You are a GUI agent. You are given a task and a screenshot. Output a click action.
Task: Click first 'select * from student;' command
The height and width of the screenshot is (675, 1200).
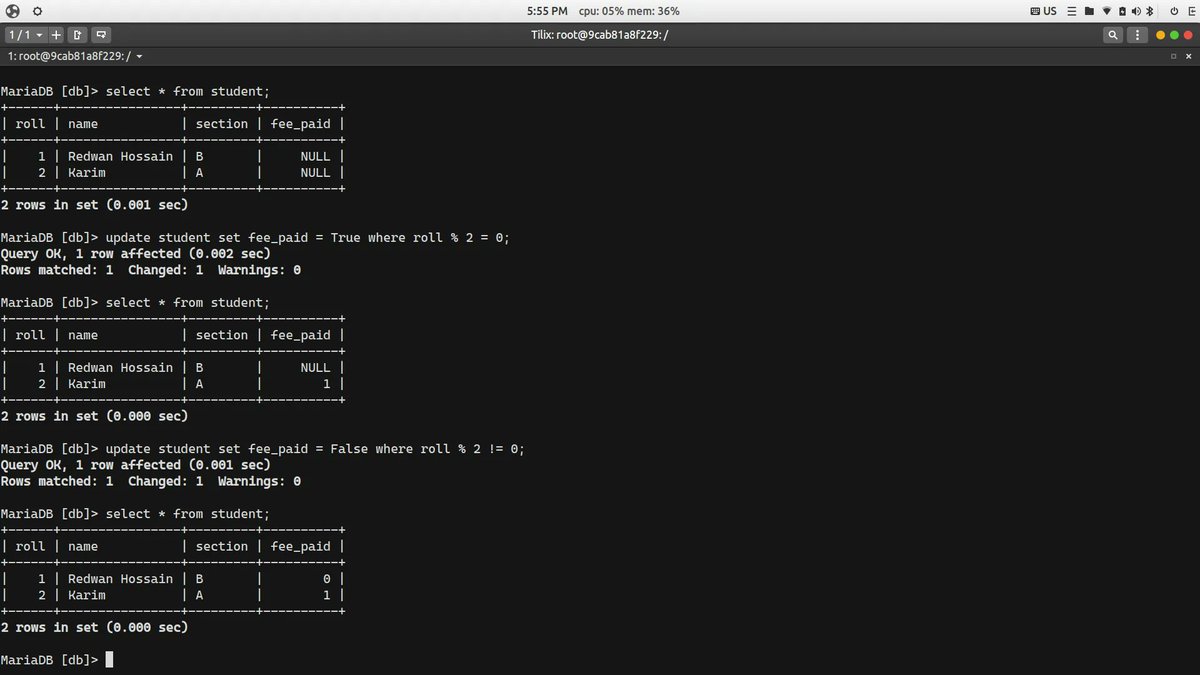click(187, 92)
